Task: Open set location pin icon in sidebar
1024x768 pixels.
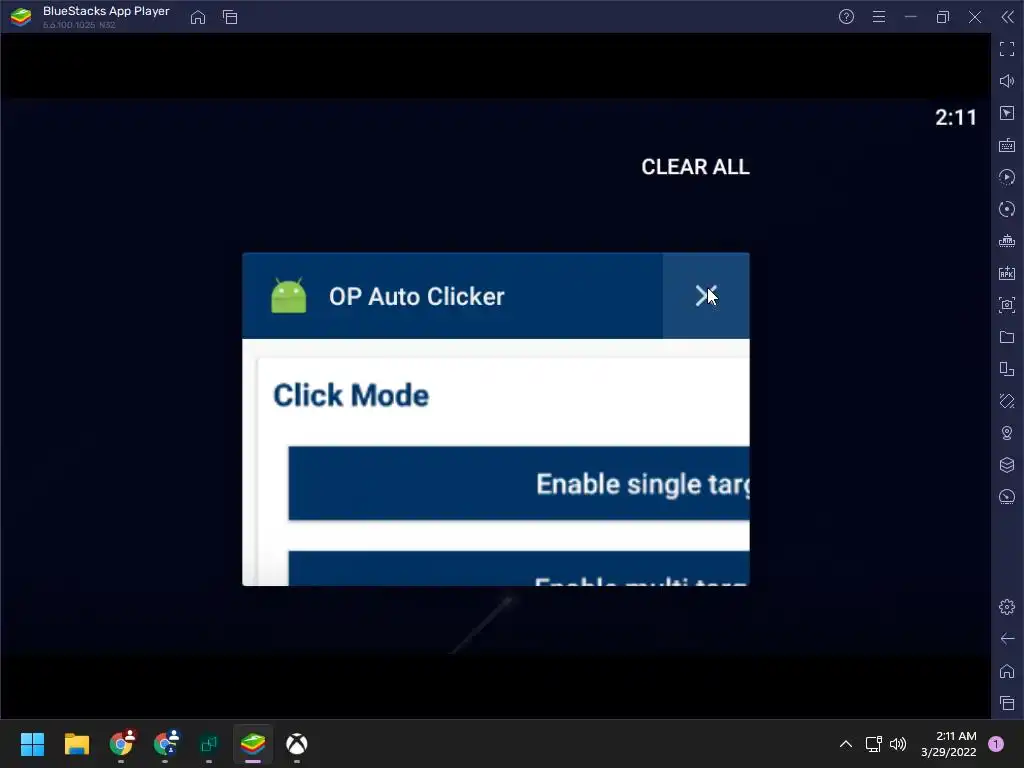Action: (1007, 433)
